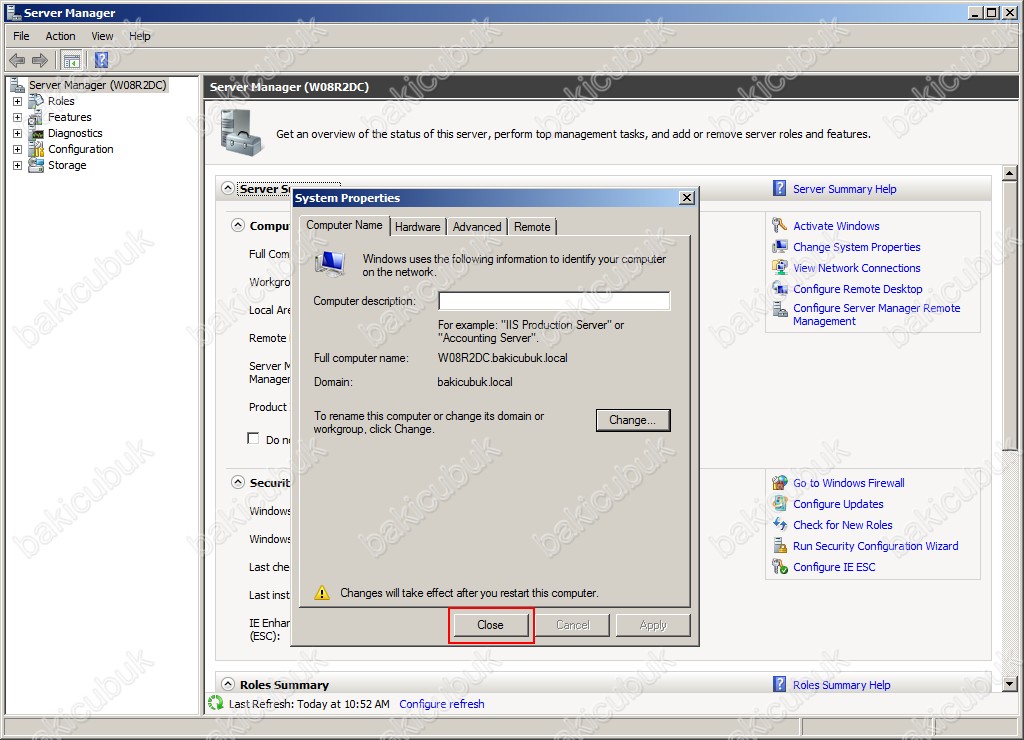Expand the Configuration tree node
The image size is (1024, 740).
coord(18,150)
